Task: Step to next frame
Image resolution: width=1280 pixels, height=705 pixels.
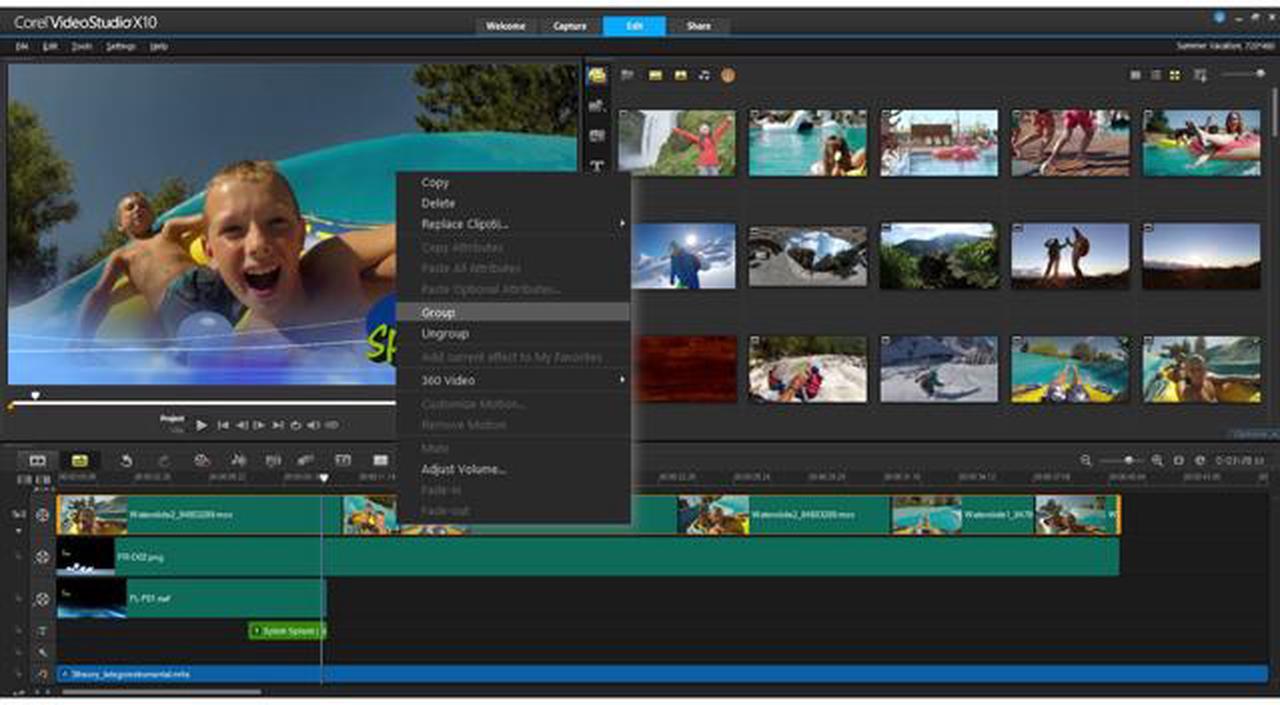Action: pos(259,425)
